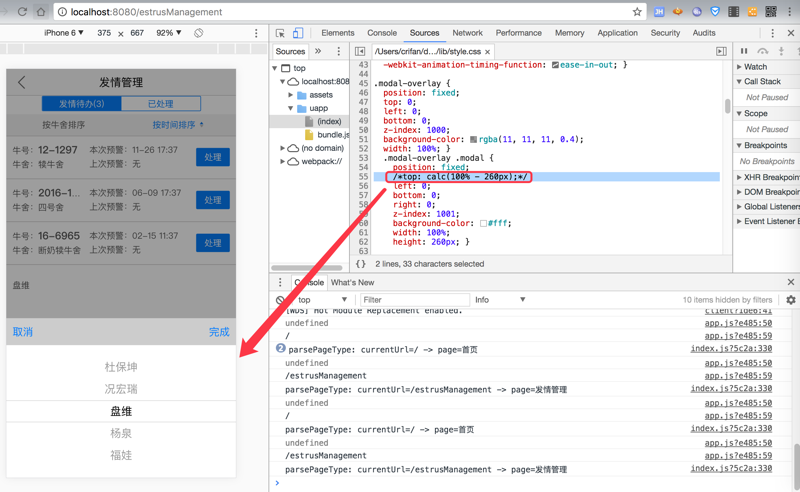Screen dimensions: 800x492
Task: Open the QR code extension icon
Action: [770, 11]
